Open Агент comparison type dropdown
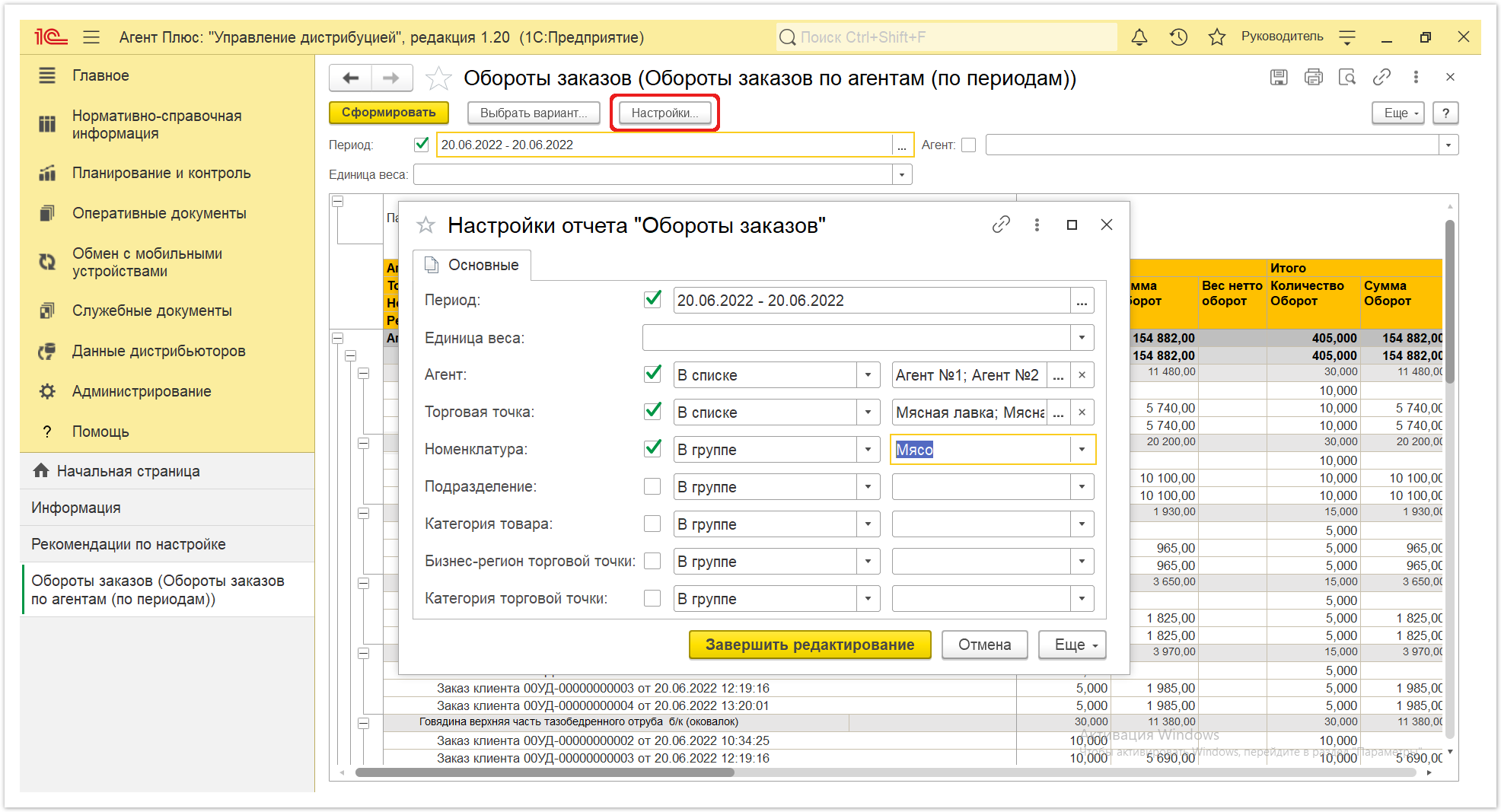1501x812 pixels. [868, 375]
